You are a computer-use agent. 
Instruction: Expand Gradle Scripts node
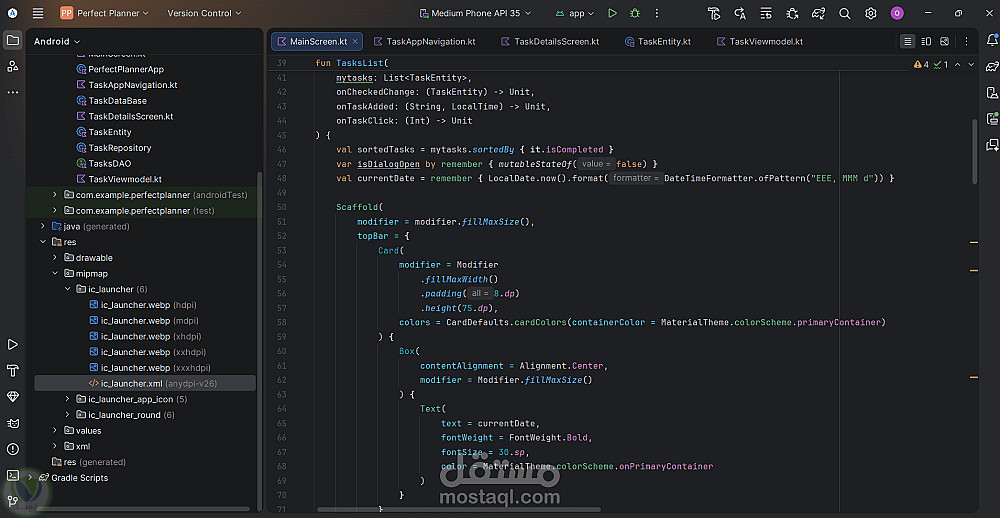pos(30,477)
